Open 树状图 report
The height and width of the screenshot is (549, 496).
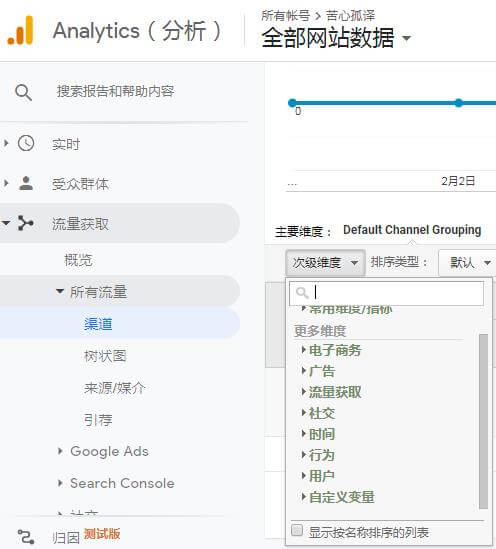coord(105,356)
